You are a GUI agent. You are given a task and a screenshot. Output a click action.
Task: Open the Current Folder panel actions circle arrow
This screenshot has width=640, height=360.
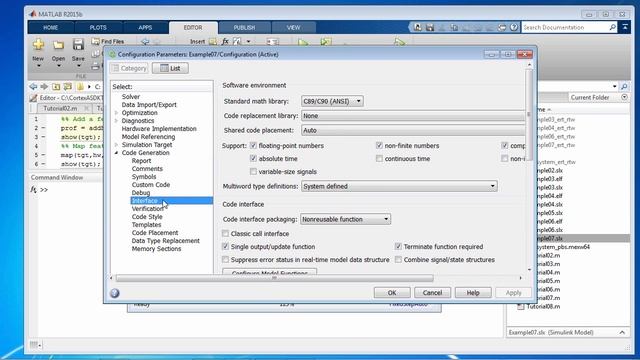(x=624, y=97)
